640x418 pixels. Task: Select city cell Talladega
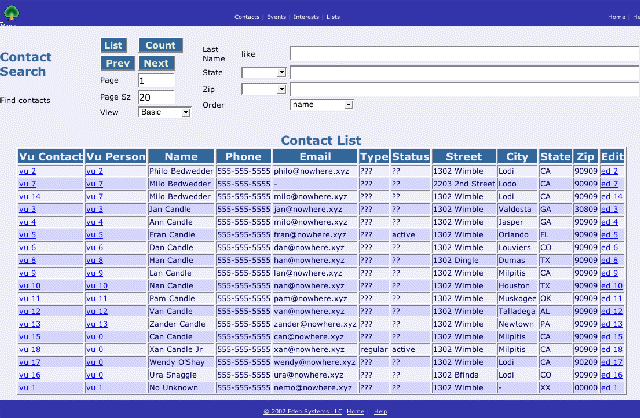(517, 311)
